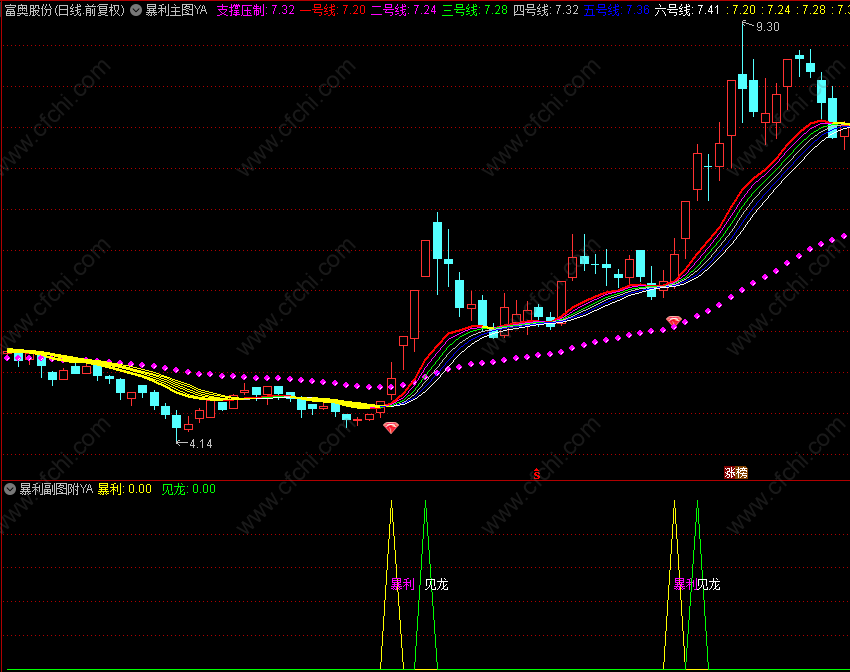Click the second 暴利 label in sub-chart
Image resolution: width=850 pixels, height=672 pixels.
coord(685,584)
